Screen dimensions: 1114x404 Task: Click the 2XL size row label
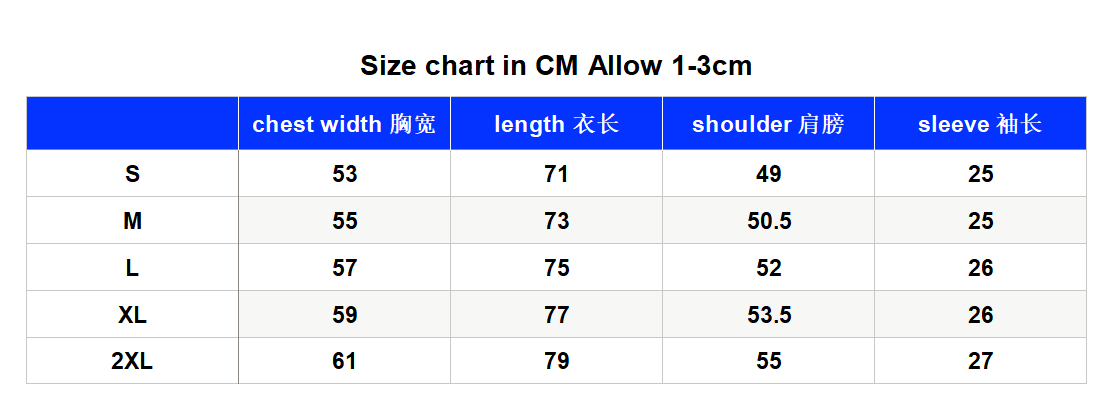(x=132, y=361)
